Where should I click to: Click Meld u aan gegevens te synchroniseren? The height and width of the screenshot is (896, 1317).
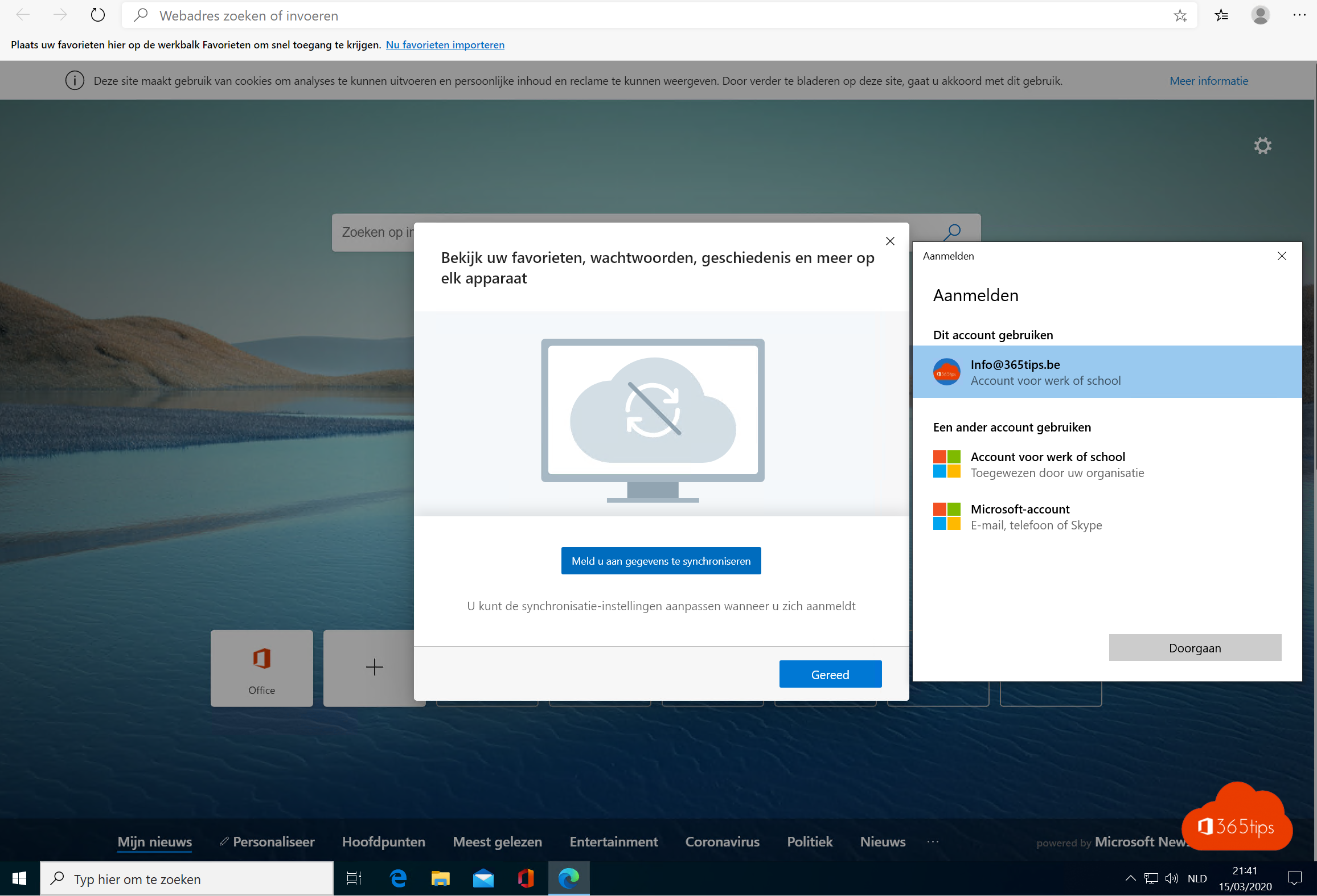(661, 561)
